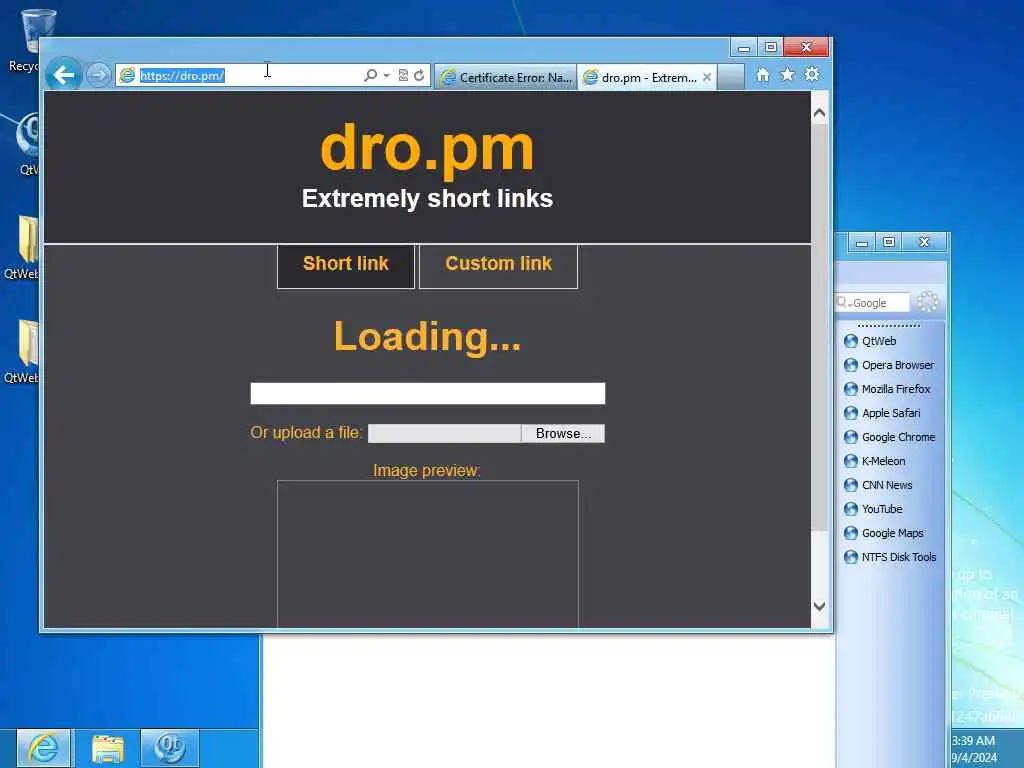Maximize the QtWeb background window

pos(889,242)
